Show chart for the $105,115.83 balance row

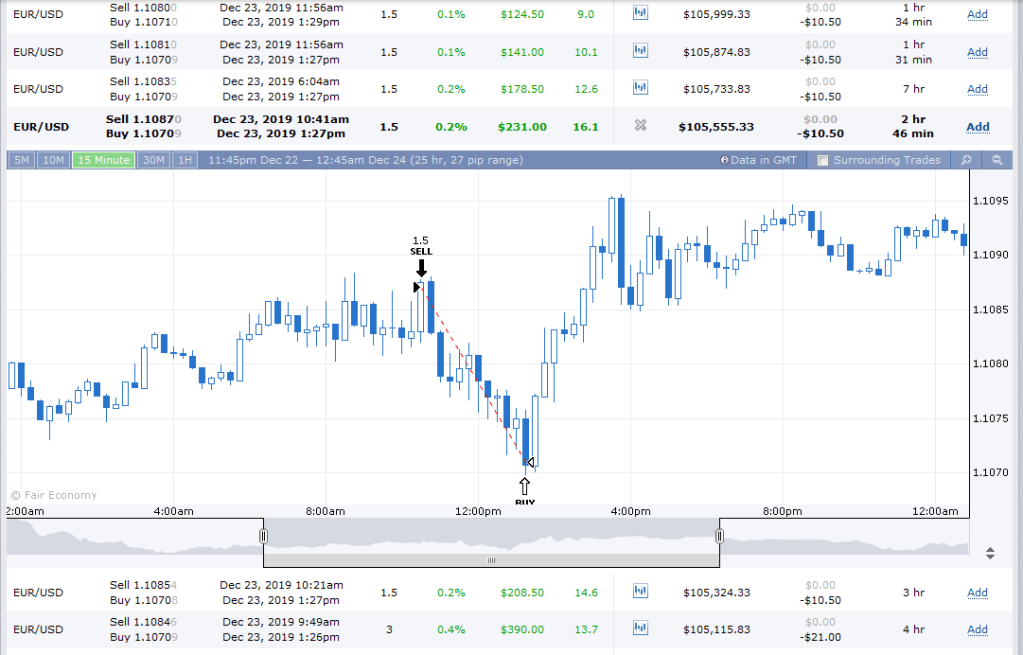pyautogui.click(x=641, y=629)
